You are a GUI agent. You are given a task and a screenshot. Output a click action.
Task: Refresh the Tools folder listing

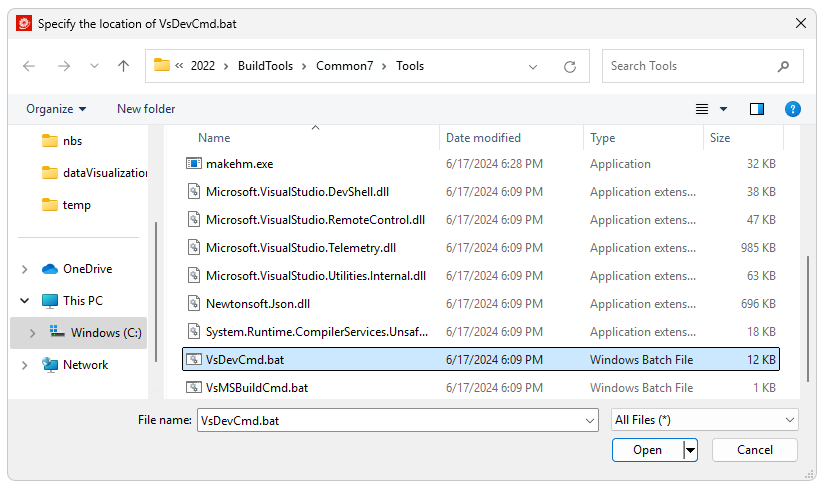coord(570,67)
